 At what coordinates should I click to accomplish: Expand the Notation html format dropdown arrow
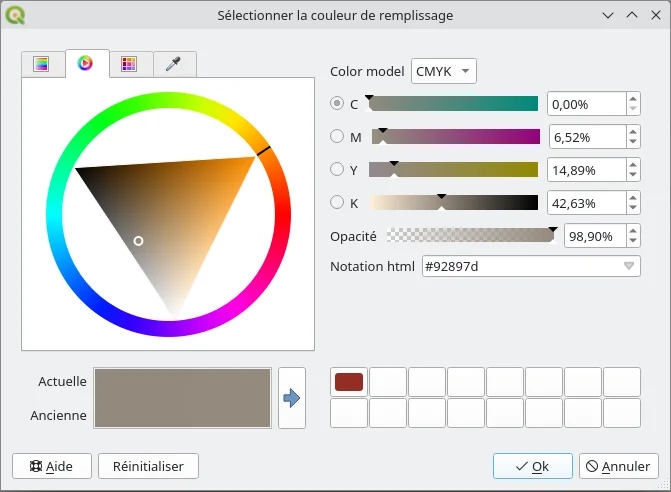[x=629, y=266]
